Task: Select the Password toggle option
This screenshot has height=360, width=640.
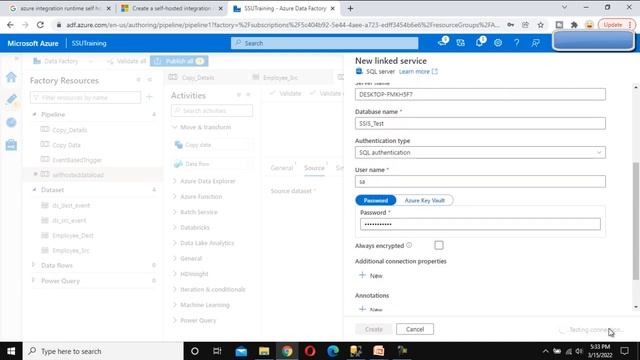Action: (x=376, y=200)
